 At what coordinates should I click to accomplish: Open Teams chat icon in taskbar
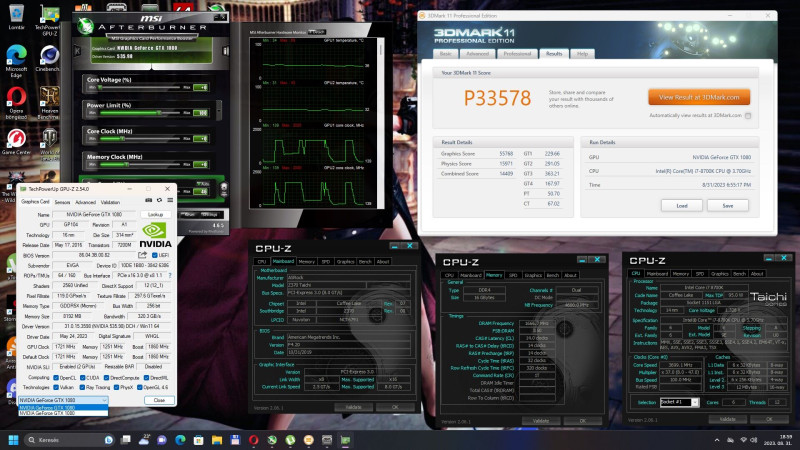[162, 440]
